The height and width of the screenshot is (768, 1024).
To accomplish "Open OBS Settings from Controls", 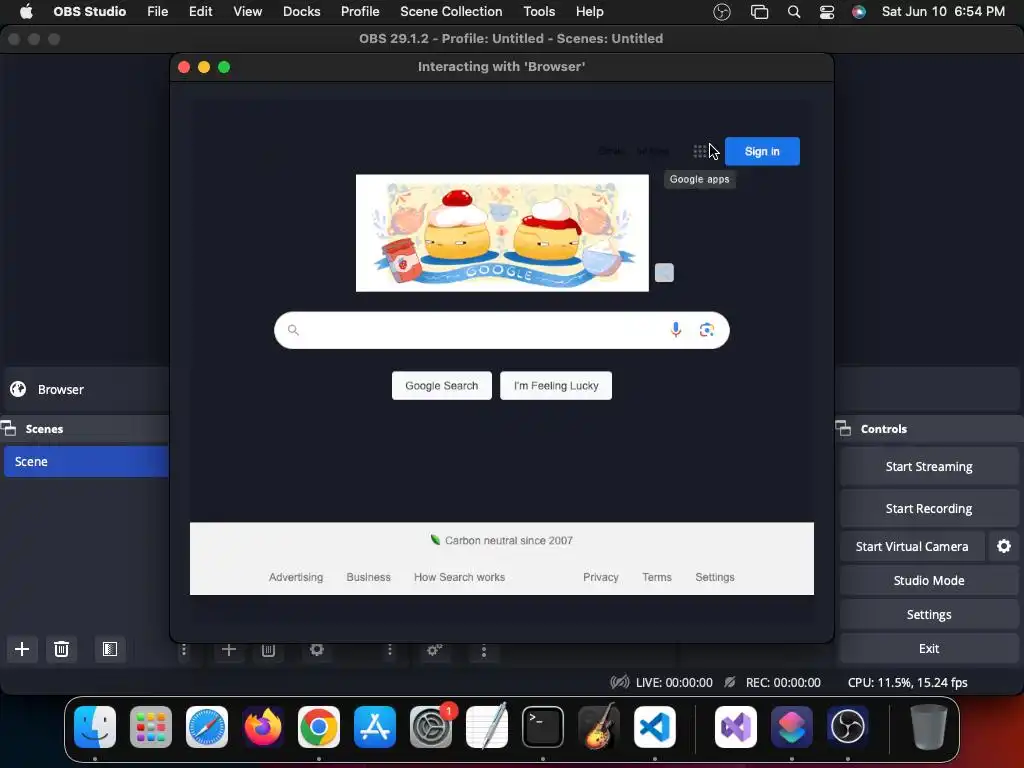I will (929, 615).
